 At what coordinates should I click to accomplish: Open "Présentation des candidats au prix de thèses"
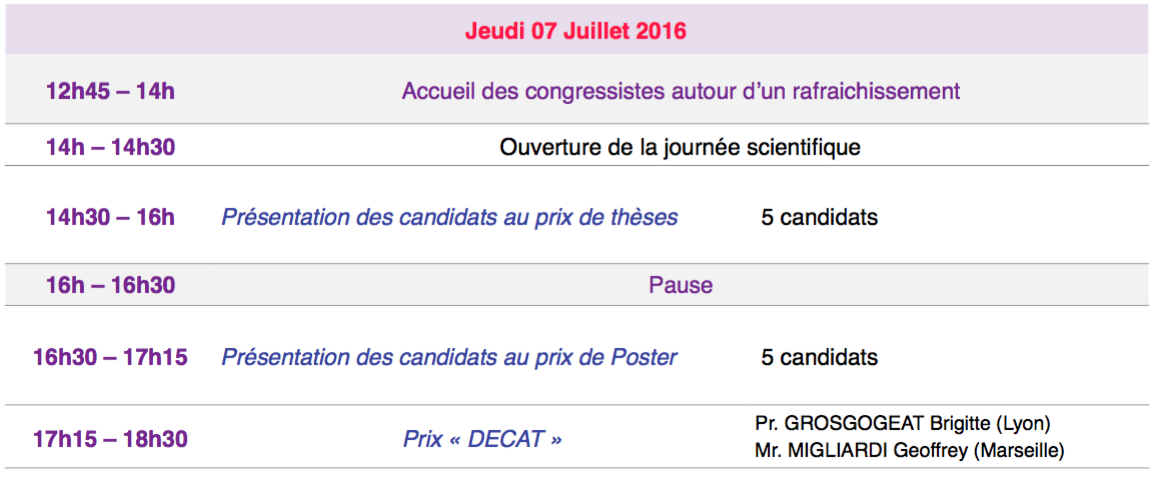point(449,217)
